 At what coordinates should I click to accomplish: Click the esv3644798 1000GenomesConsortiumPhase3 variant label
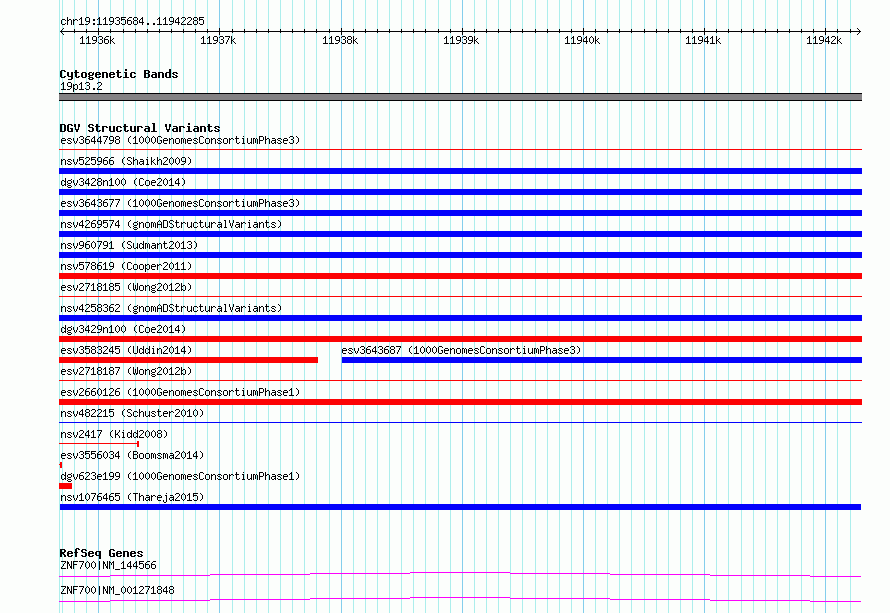coord(180,140)
